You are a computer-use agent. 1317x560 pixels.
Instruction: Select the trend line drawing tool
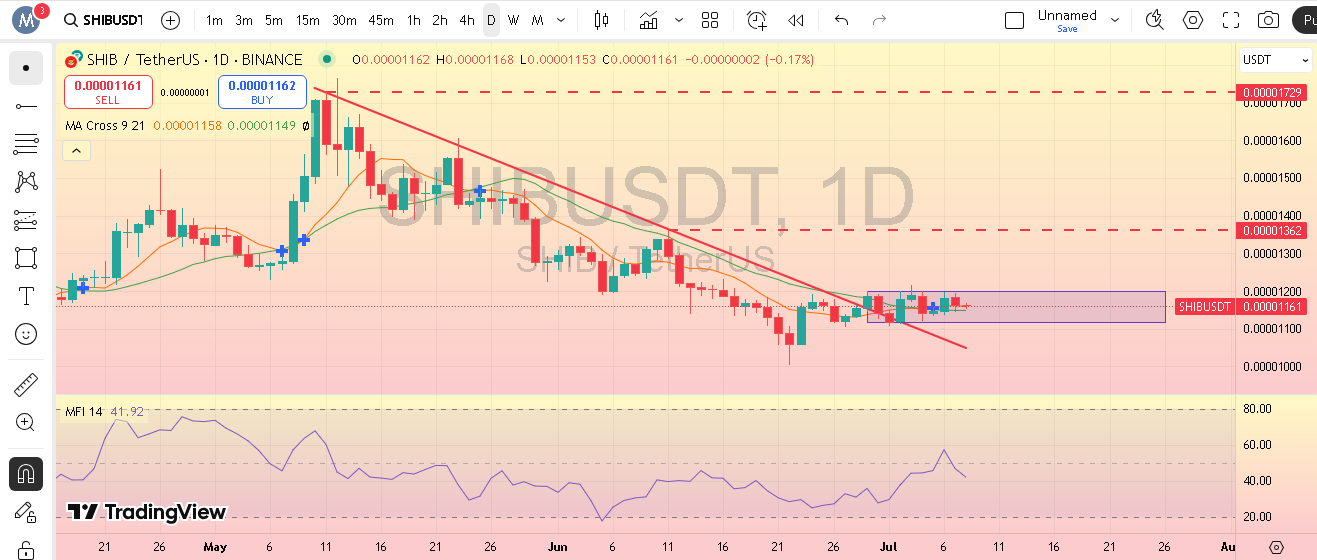coord(26,106)
